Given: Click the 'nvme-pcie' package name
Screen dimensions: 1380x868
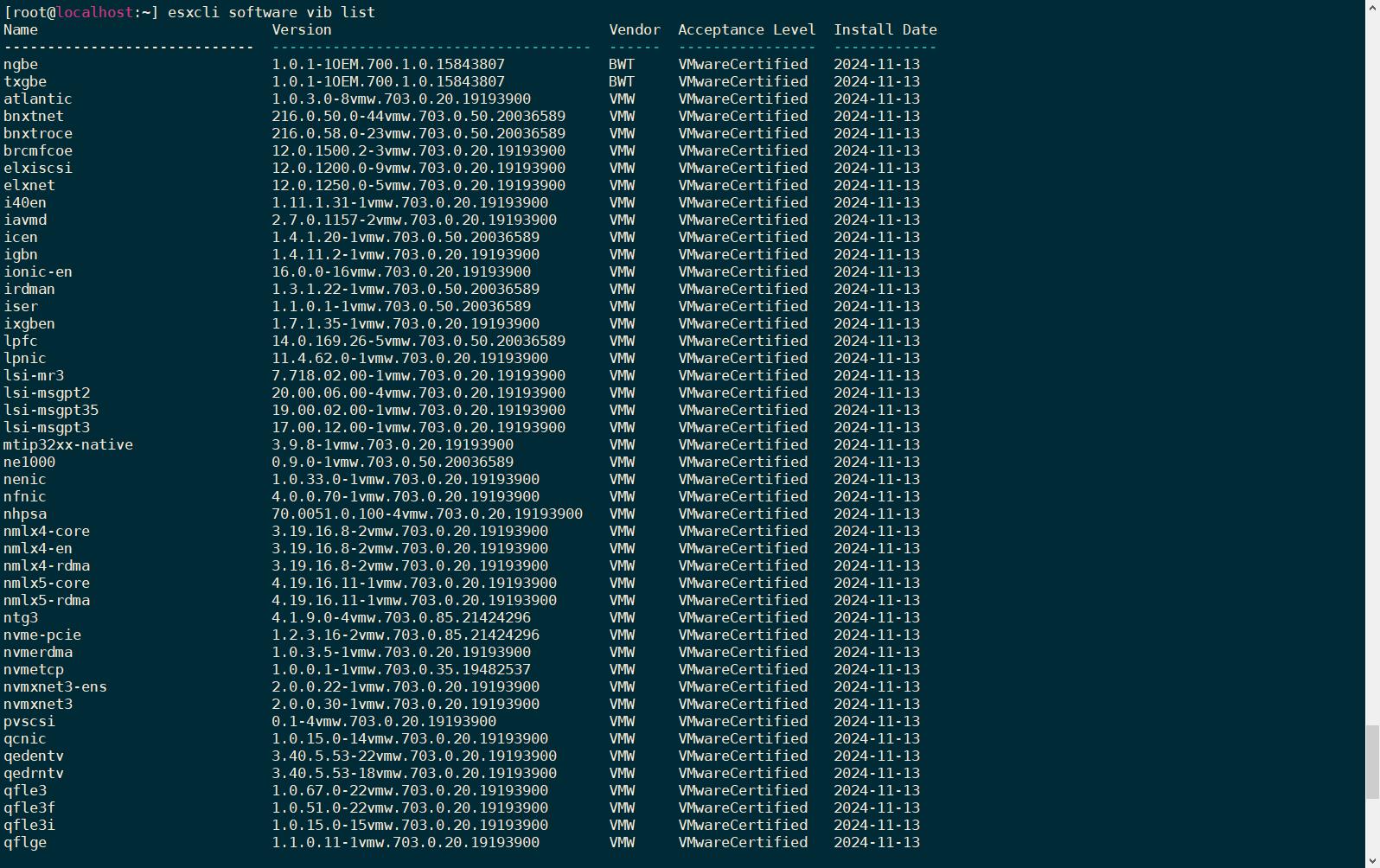Looking at the screenshot, I should tap(42, 635).
